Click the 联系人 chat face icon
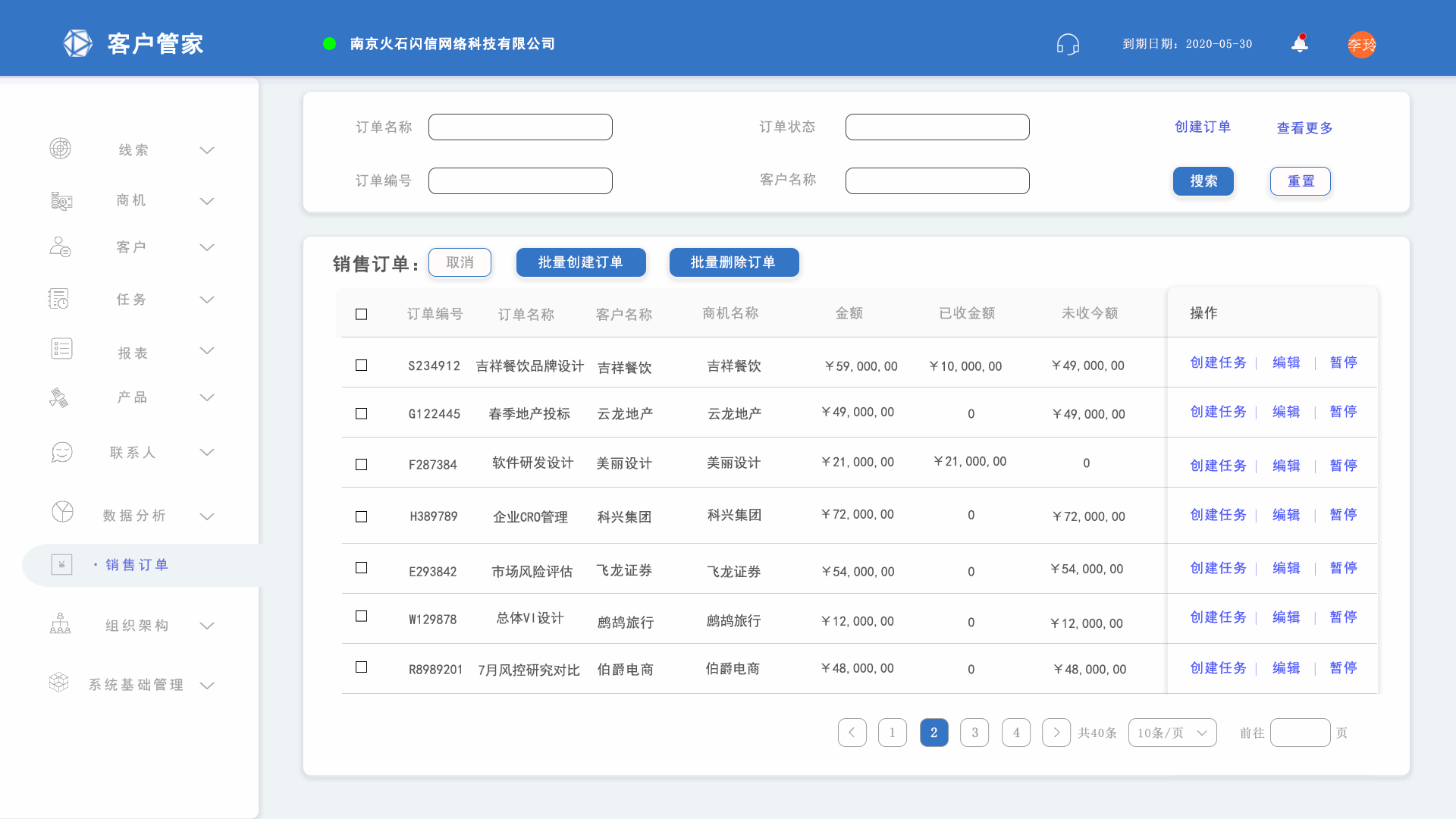The width and height of the screenshot is (1456, 819). pyautogui.click(x=61, y=452)
